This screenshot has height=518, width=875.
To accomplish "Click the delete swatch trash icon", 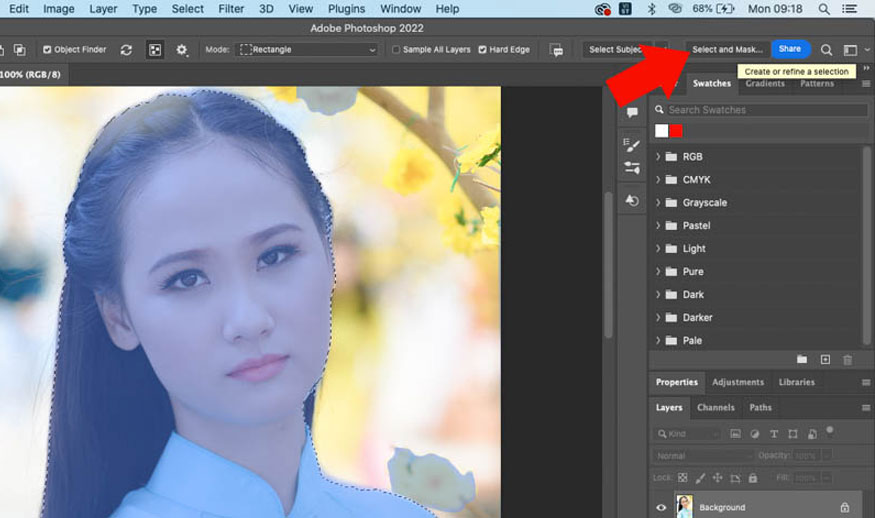I will (x=847, y=359).
